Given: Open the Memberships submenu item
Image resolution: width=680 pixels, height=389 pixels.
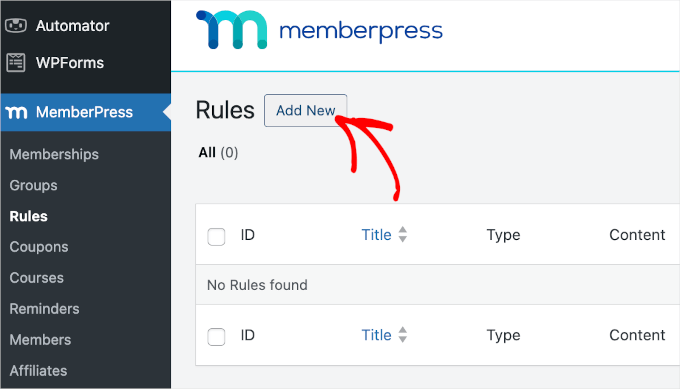Looking at the screenshot, I should (54, 154).
